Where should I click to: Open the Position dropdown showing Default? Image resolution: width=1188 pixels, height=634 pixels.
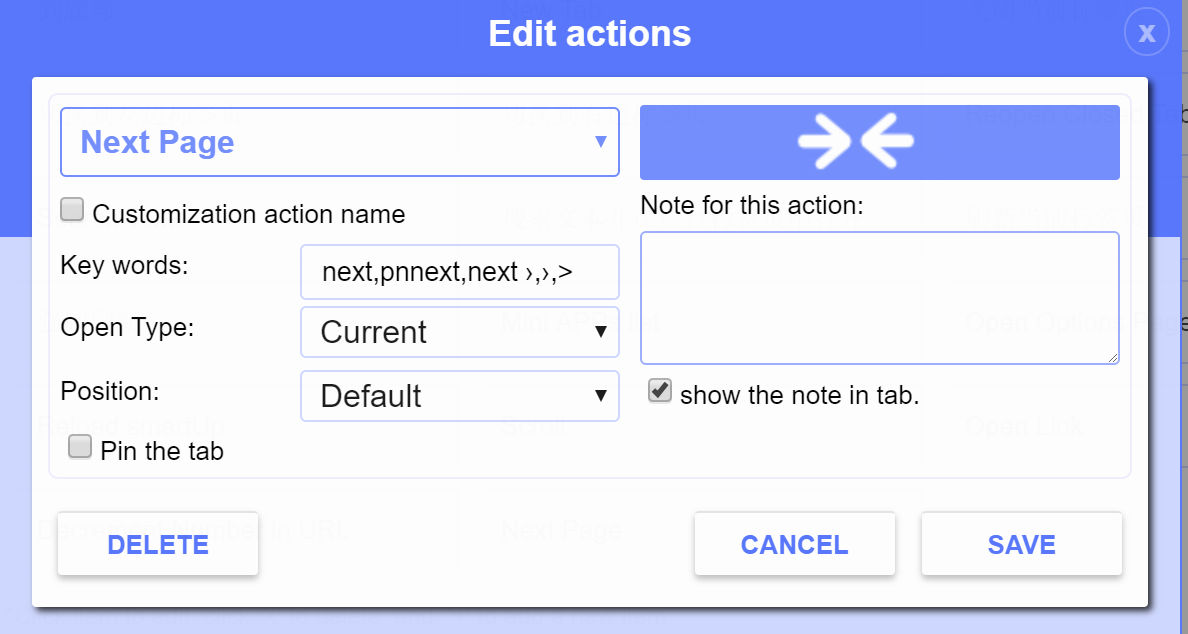(x=459, y=396)
